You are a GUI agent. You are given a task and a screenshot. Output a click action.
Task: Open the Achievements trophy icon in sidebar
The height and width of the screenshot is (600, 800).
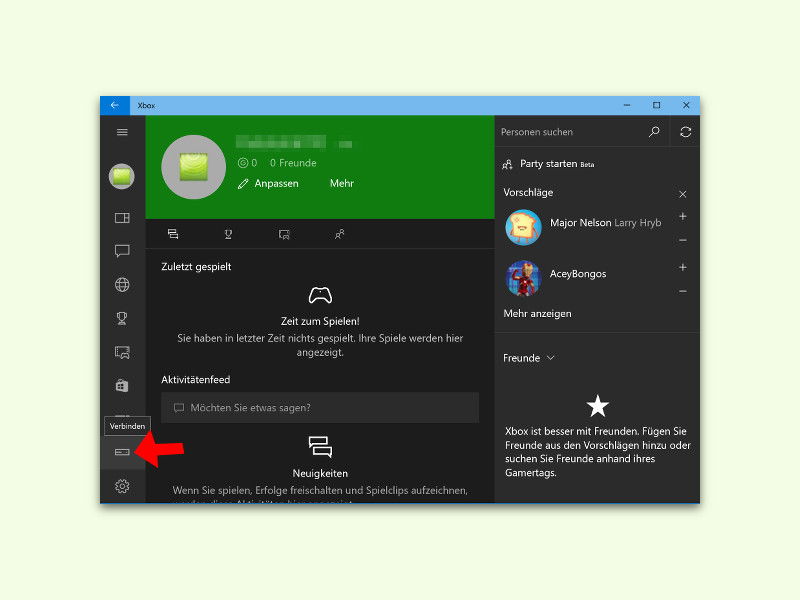coord(122,318)
